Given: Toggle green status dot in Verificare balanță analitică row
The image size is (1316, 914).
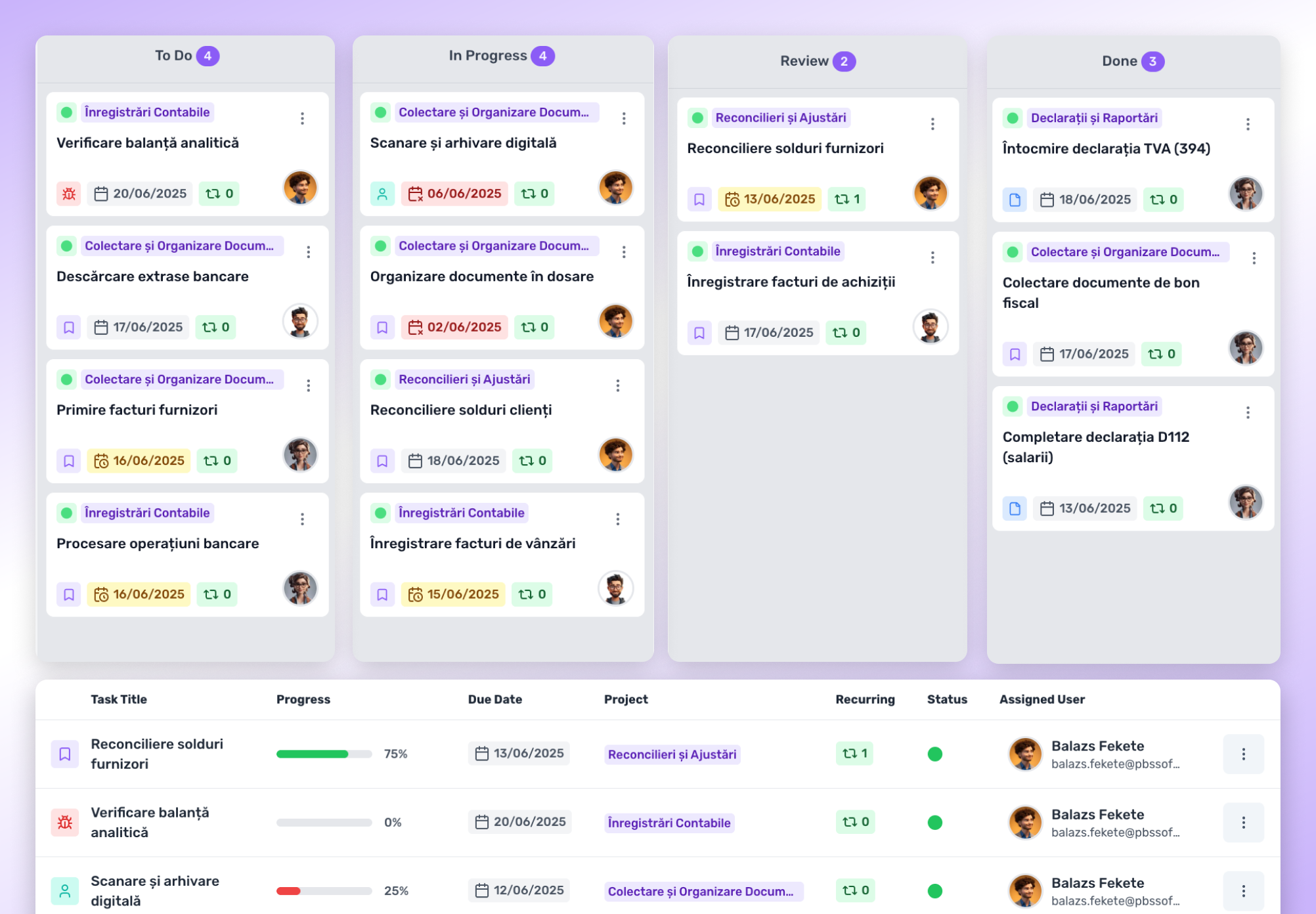Looking at the screenshot, I should (x=934, y=822).
